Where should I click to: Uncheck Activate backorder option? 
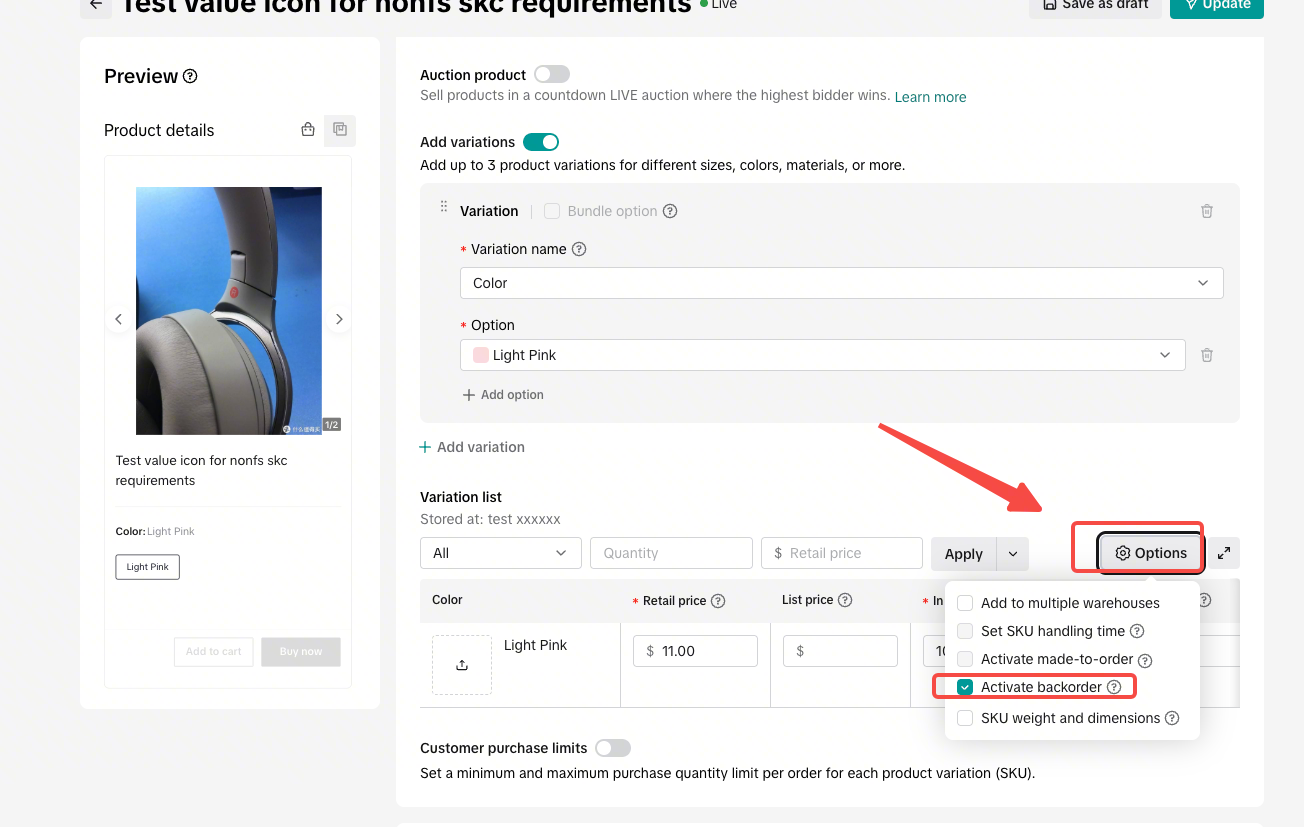coord(965,687)
